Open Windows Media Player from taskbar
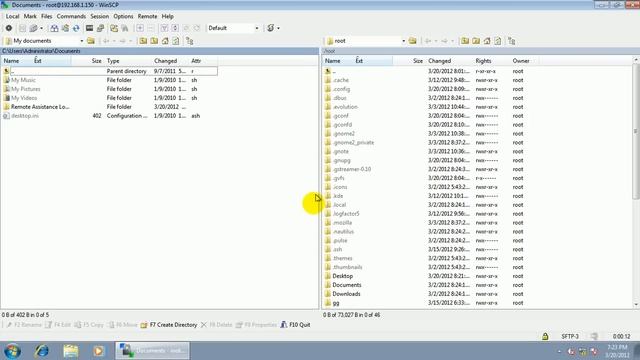This screenshot has width=640, height=360. [98, 351]
